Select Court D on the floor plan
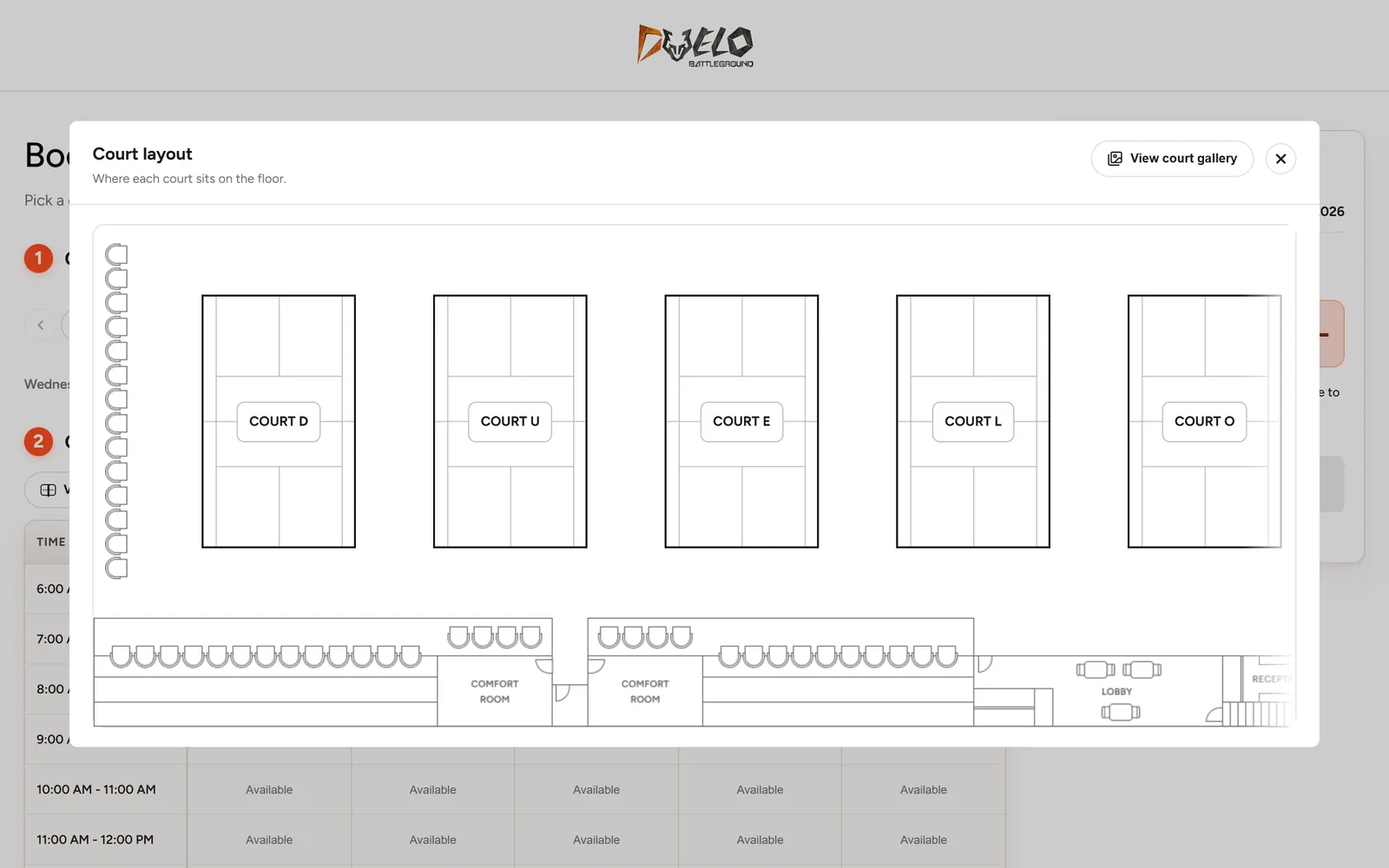Image resolution: width=1389 pixels, height=868 pixels. (x=279, y=422)
